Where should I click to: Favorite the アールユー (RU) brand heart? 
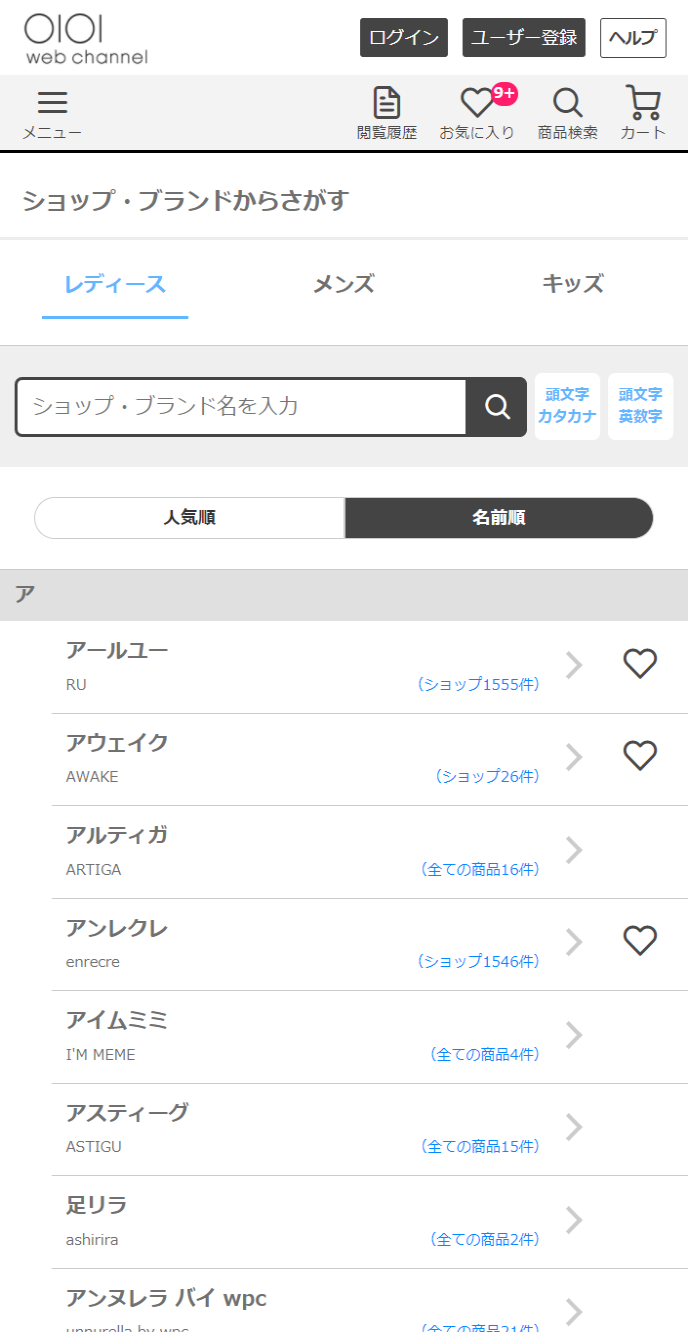coord(640,664)
